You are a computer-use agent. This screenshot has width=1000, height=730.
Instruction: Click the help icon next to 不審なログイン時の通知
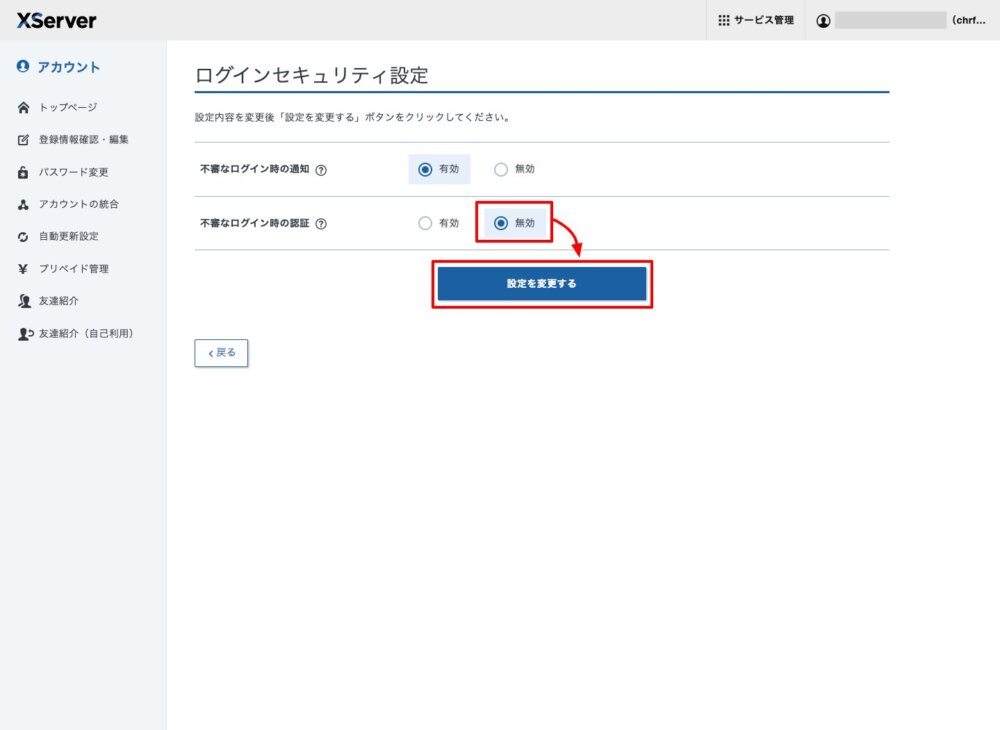click(321, 170)
